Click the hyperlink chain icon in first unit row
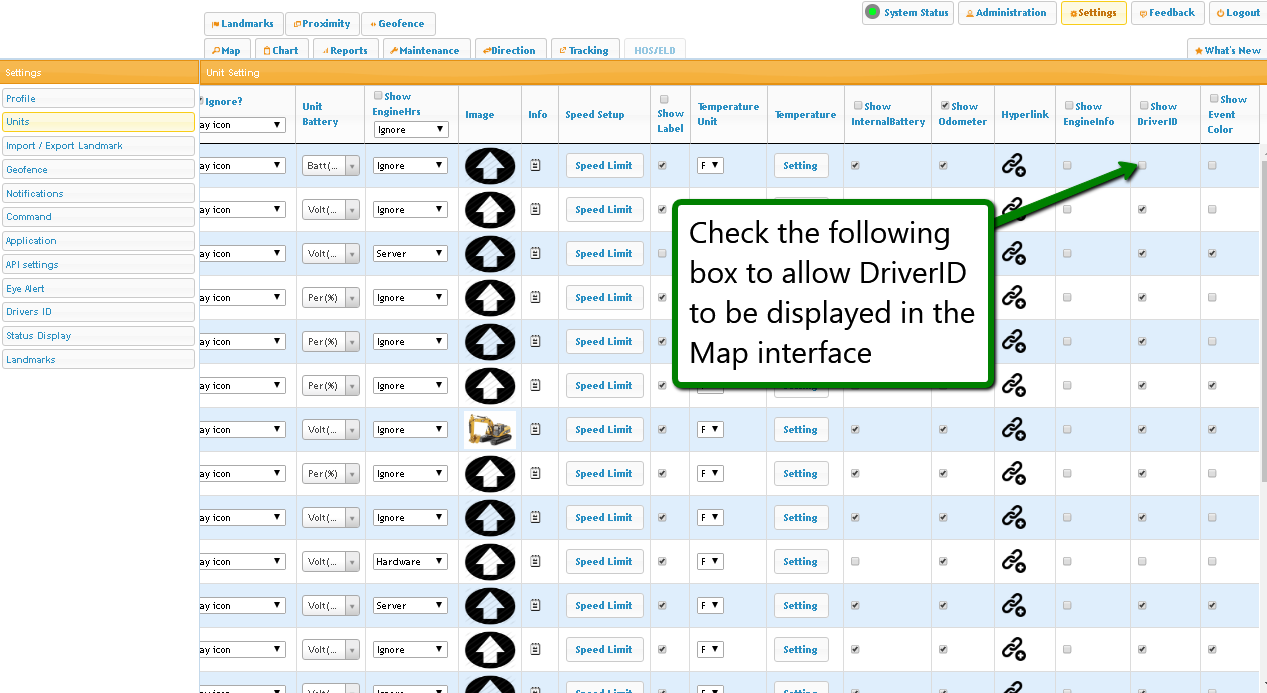The image size is (1267, 693). pyautogui.click(x=1014, y=166)
